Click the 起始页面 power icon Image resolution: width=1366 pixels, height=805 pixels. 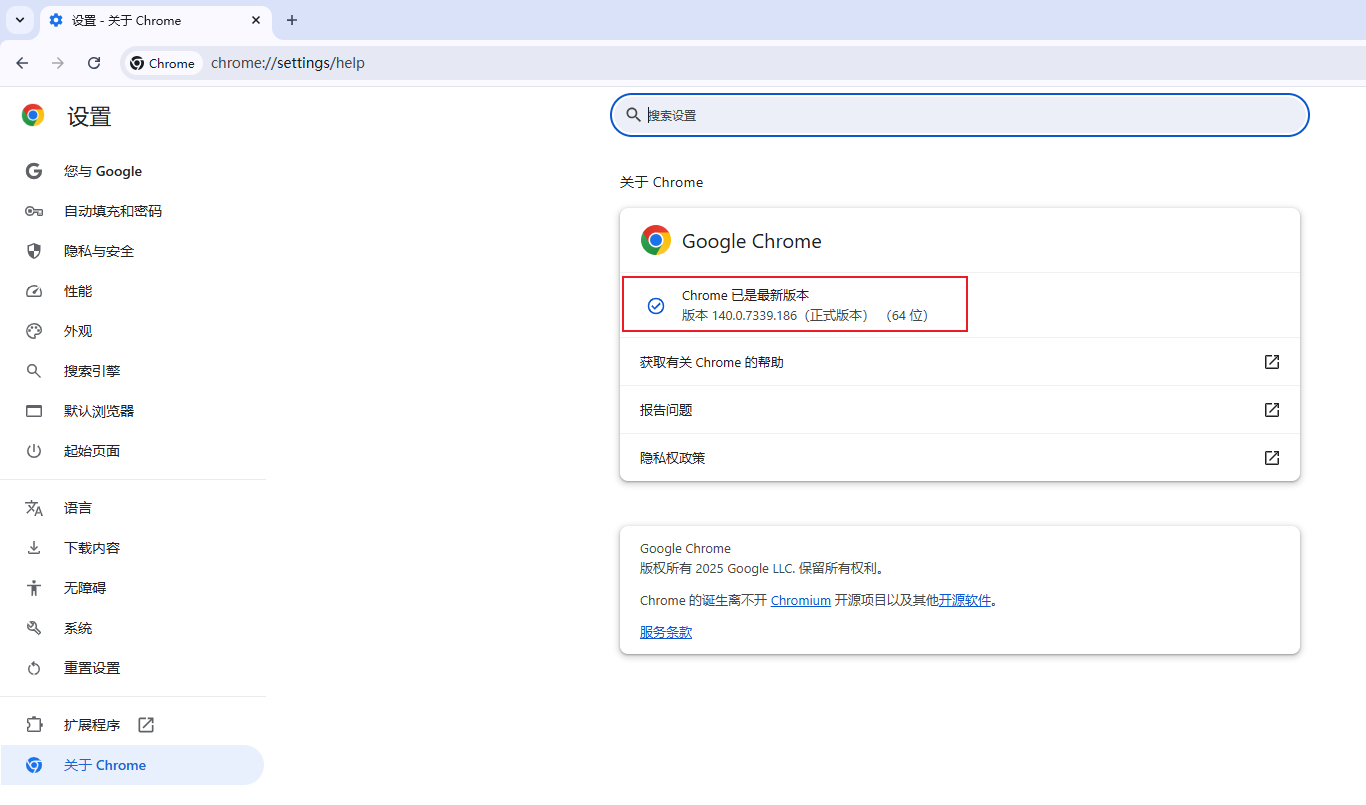(x=33, y=451)
